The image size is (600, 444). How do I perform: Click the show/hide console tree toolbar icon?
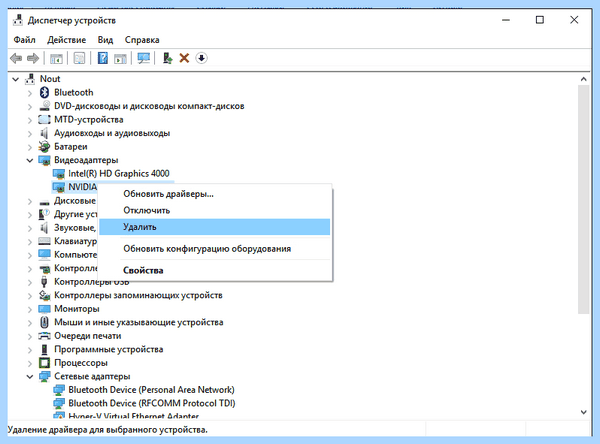tap(56, 58)
